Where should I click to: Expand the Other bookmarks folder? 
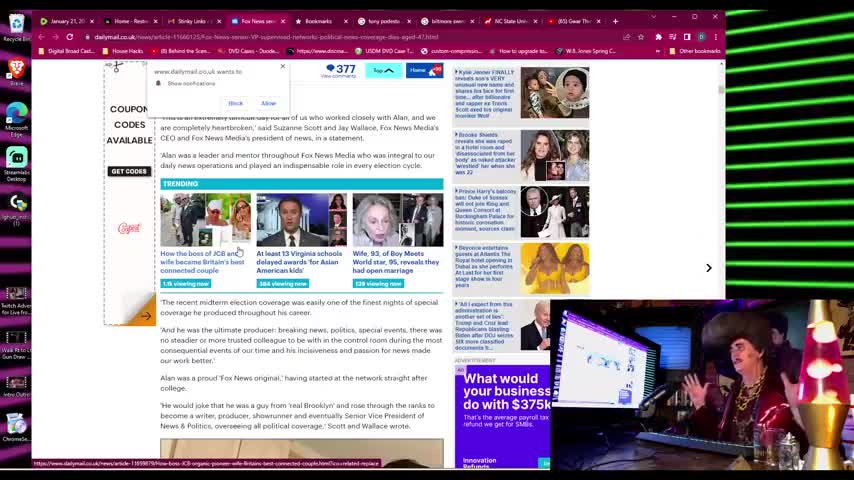coord(694,51)
